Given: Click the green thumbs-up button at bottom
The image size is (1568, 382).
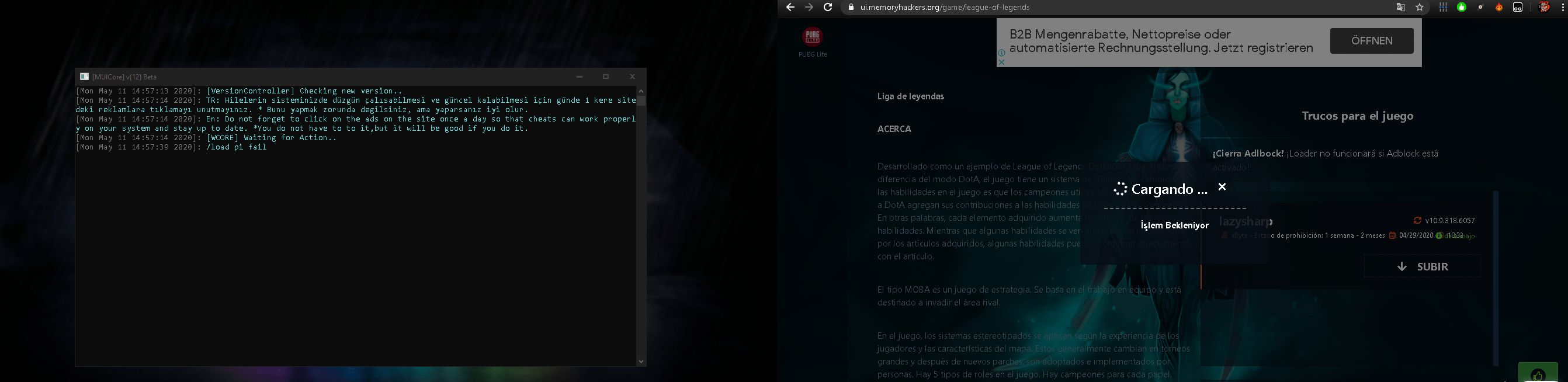Looking at the screenshot, I should 1538,373.
